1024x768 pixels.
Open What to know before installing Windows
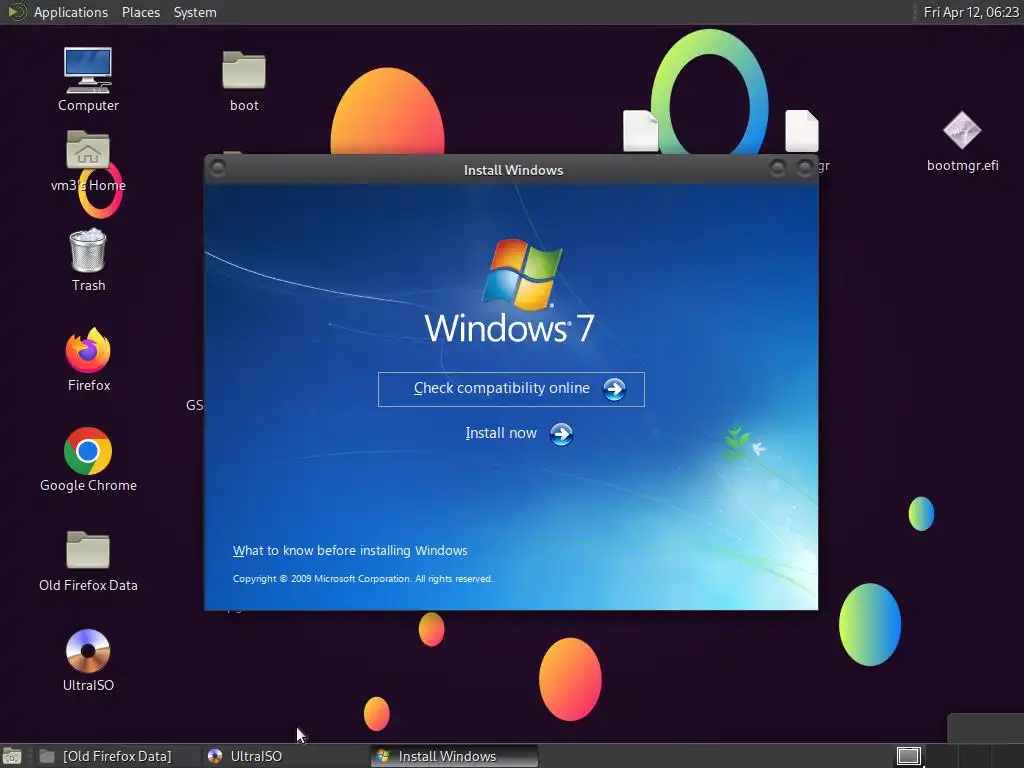click(350, 551)
